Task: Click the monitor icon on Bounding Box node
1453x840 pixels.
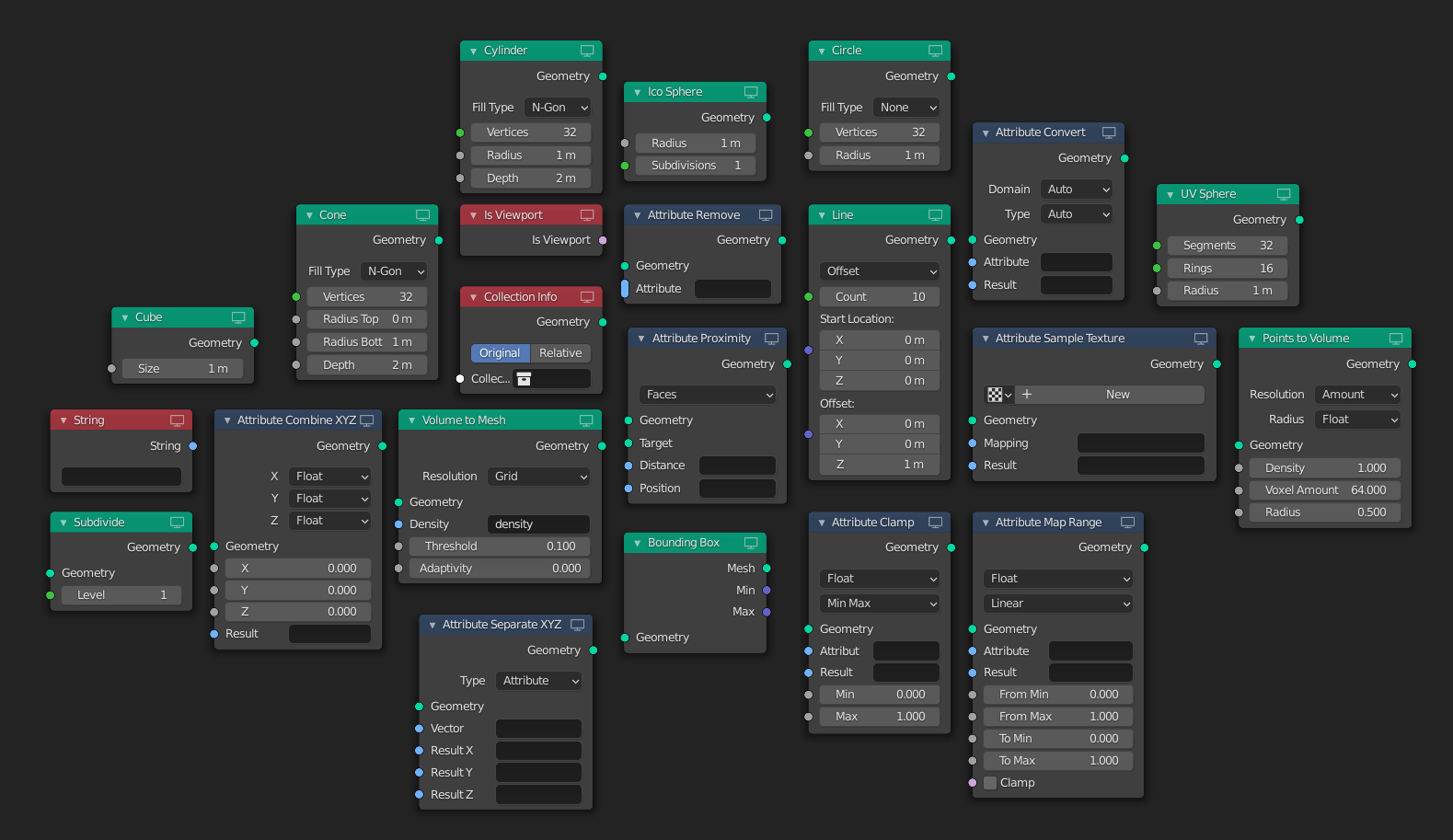Action: click(x=751, y=543)
